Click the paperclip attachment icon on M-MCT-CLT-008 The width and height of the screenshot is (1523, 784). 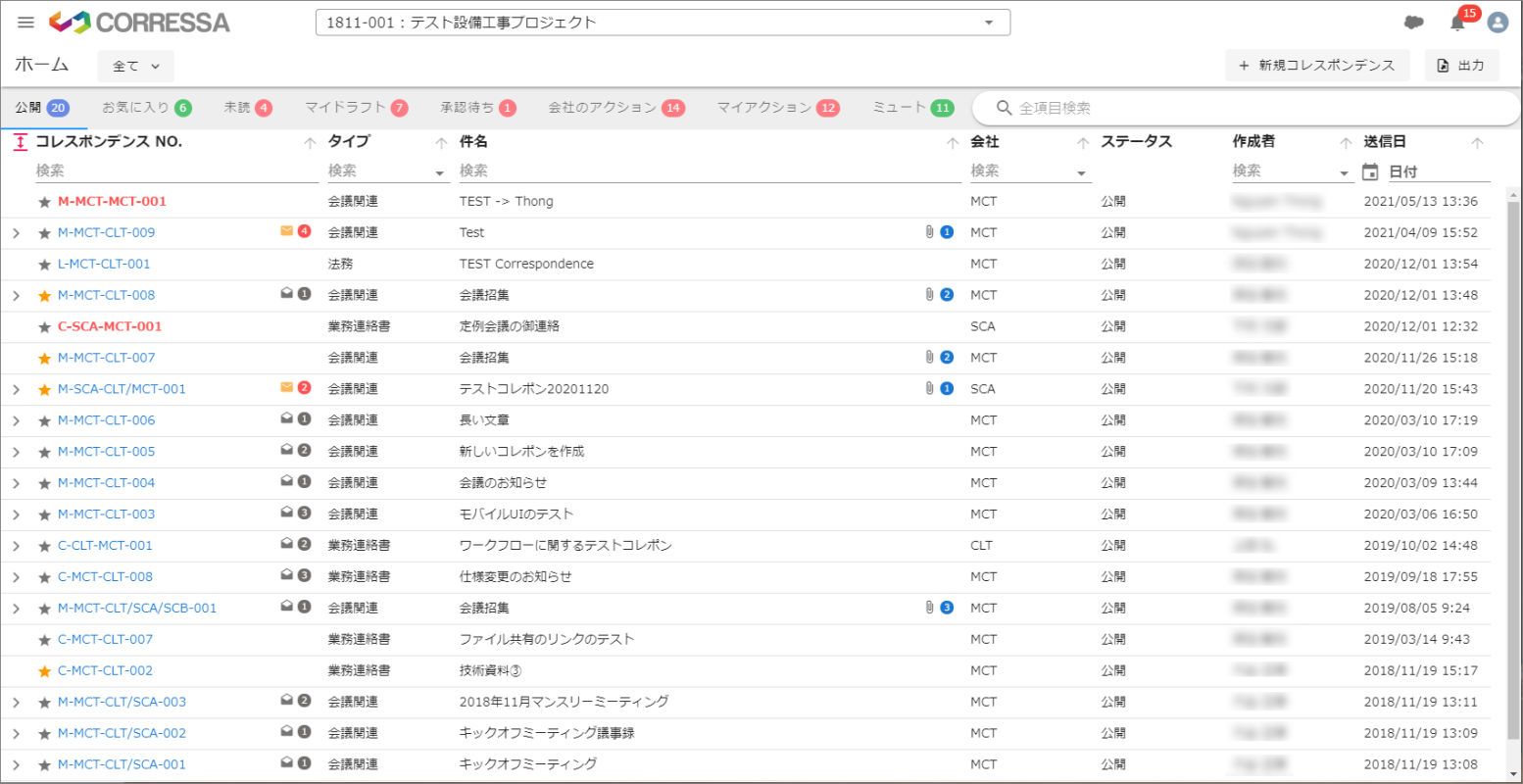click(931, 294)
